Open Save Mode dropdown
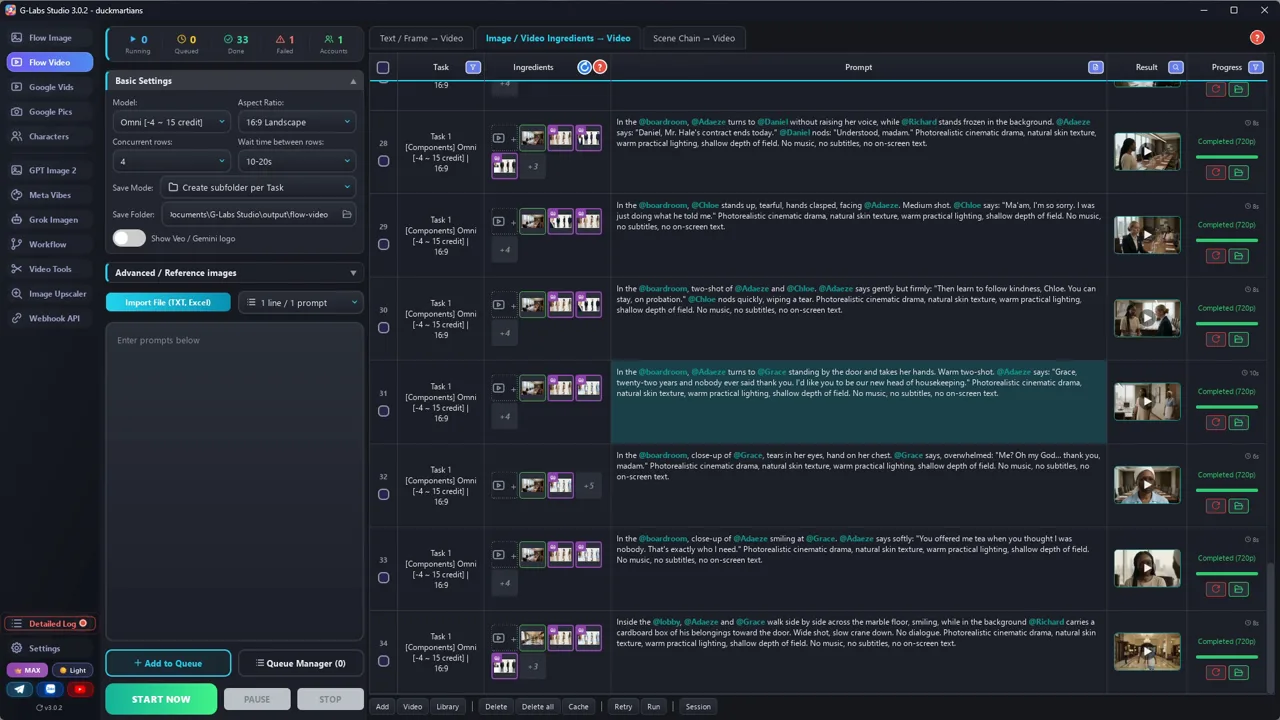The height and width of the screenshot is (720, 1280). (x=259, y=187)
